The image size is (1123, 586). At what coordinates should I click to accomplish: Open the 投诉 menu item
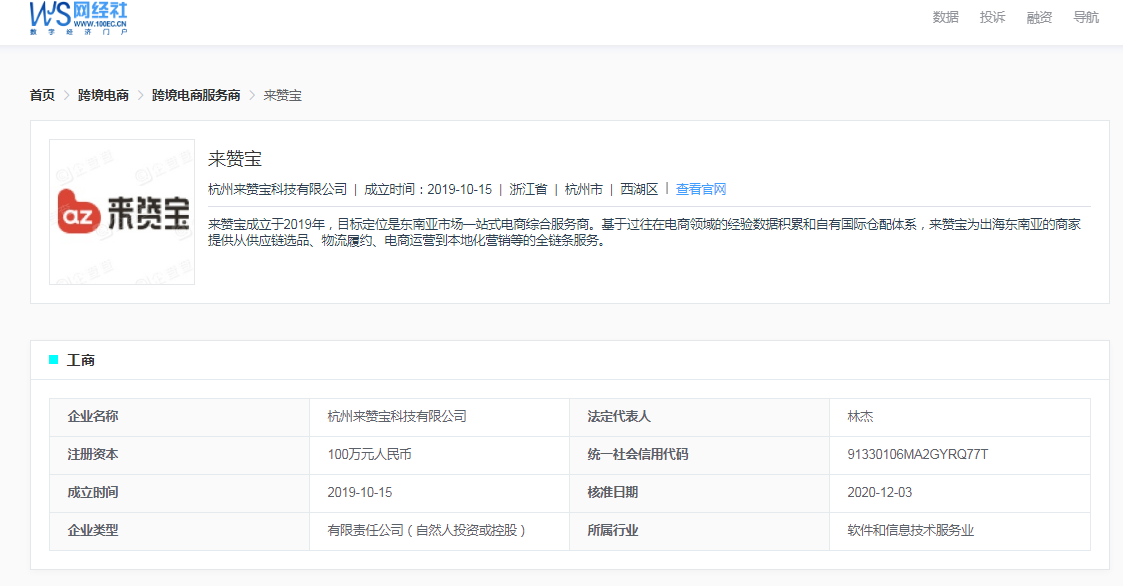click(x=992, y=17)
